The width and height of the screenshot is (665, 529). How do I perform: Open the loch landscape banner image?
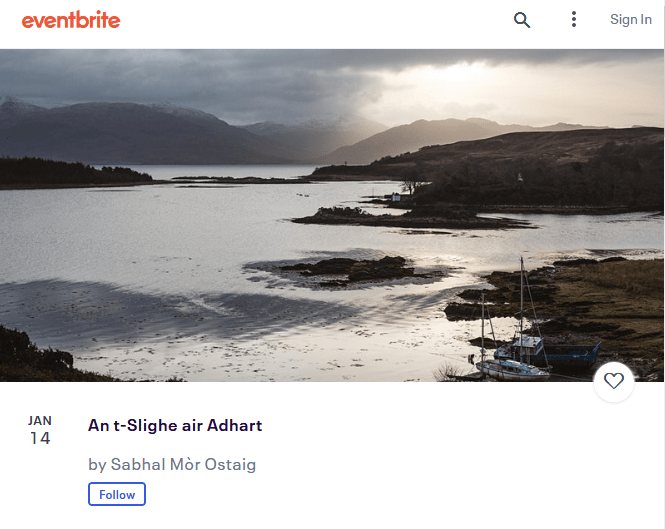tap(332, 215)
